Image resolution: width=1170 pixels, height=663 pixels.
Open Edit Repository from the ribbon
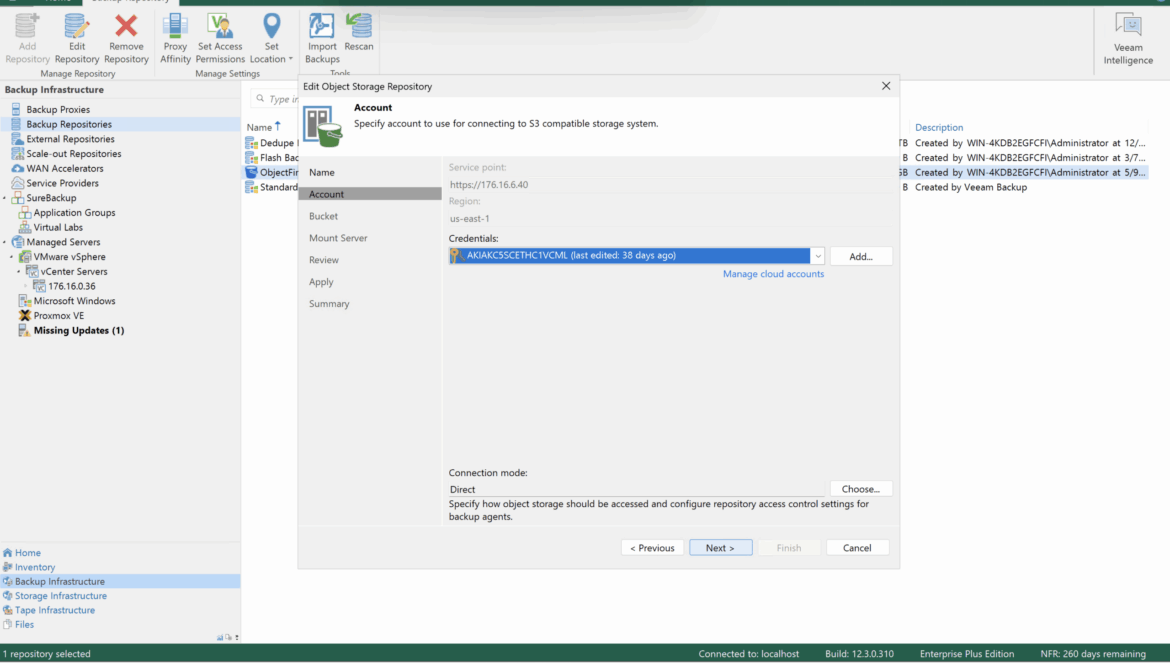76,37
